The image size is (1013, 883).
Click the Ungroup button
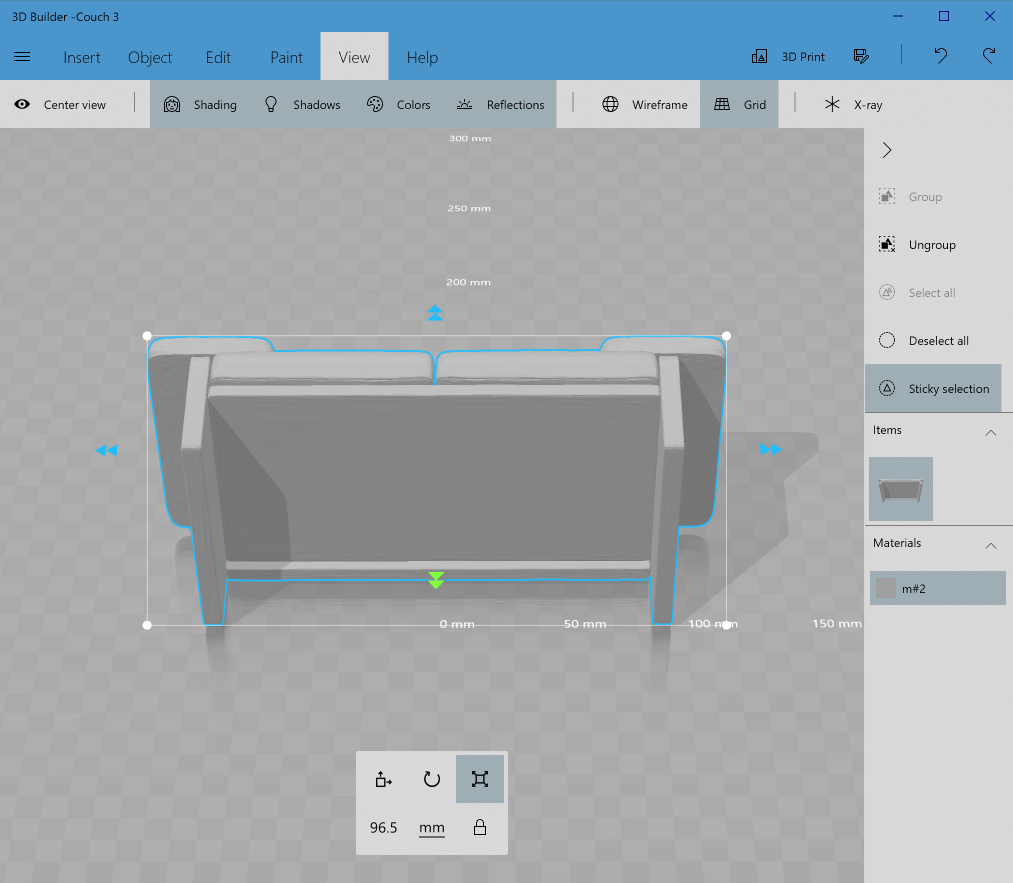click(x=918, y=245)
